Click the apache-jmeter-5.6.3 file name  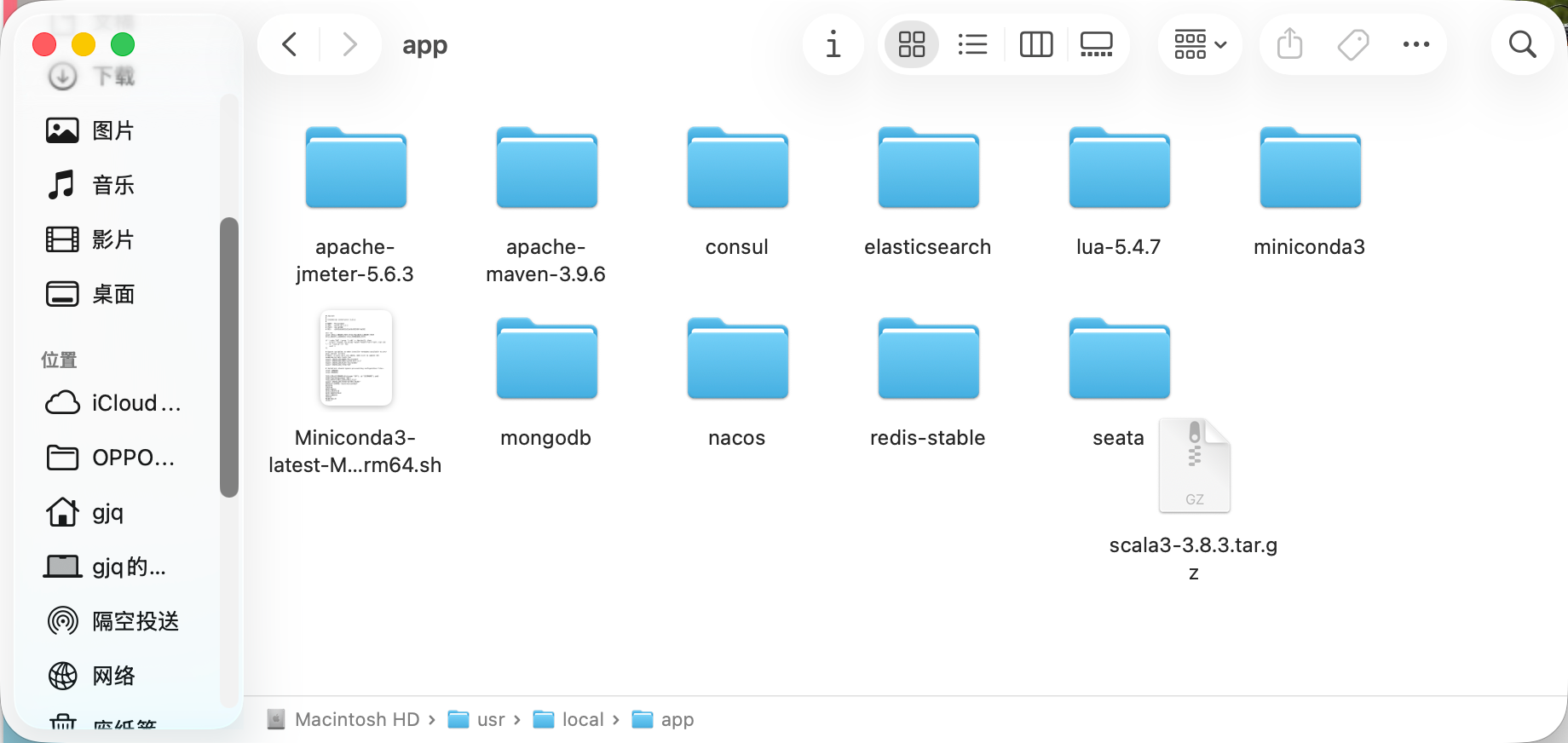[355, 261]
